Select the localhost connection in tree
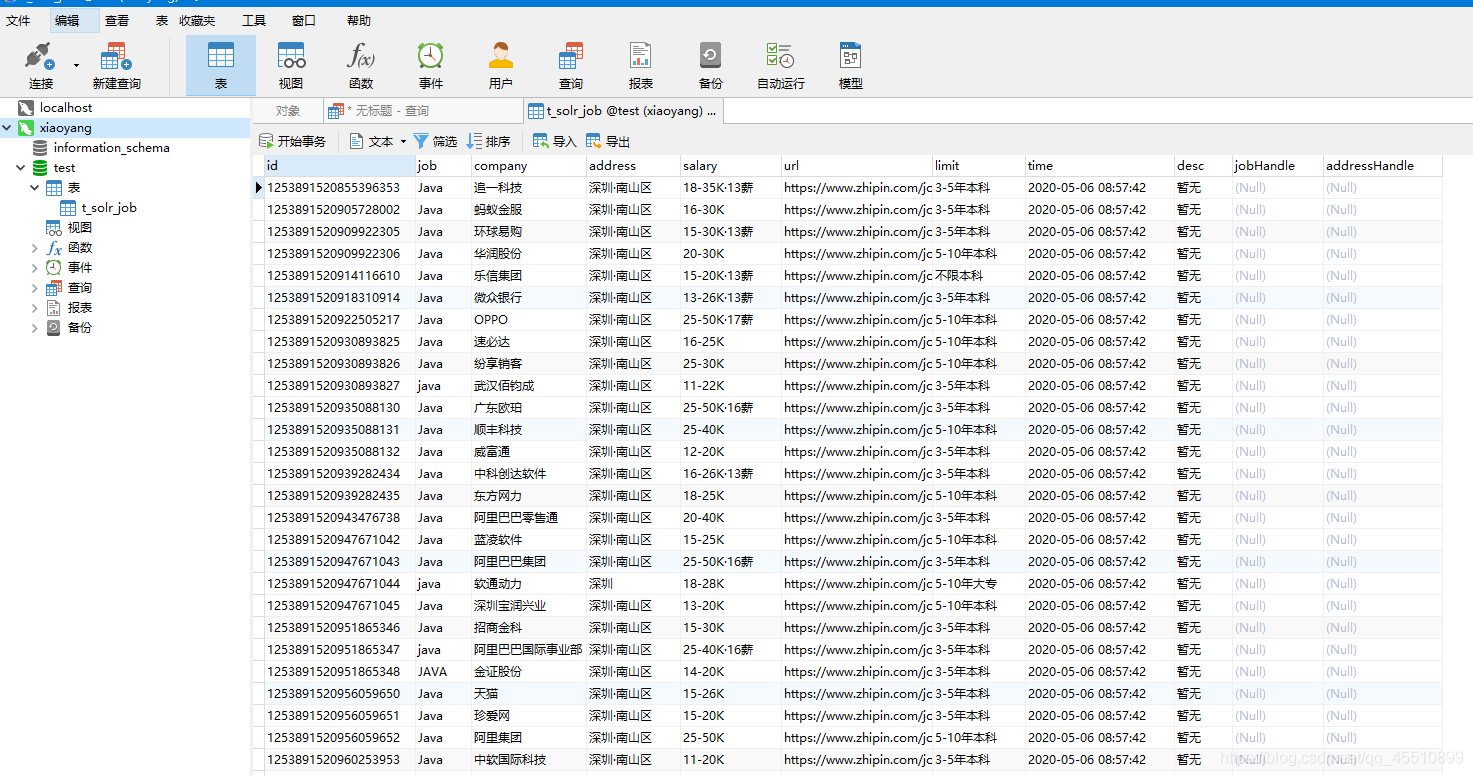This screenshot has height=776, width=1473. (66, 107)
